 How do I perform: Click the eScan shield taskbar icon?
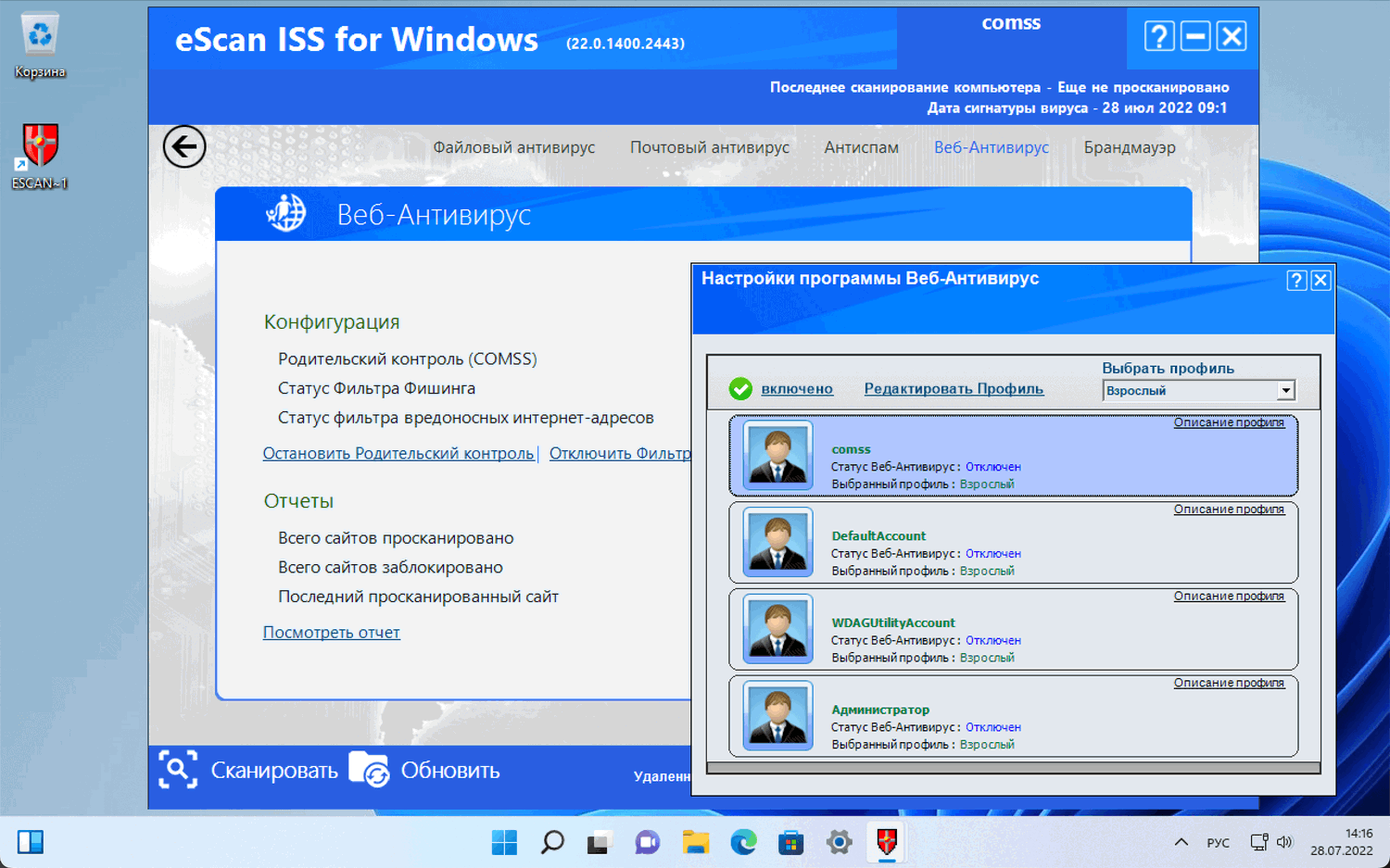click(x=887, y=842)
